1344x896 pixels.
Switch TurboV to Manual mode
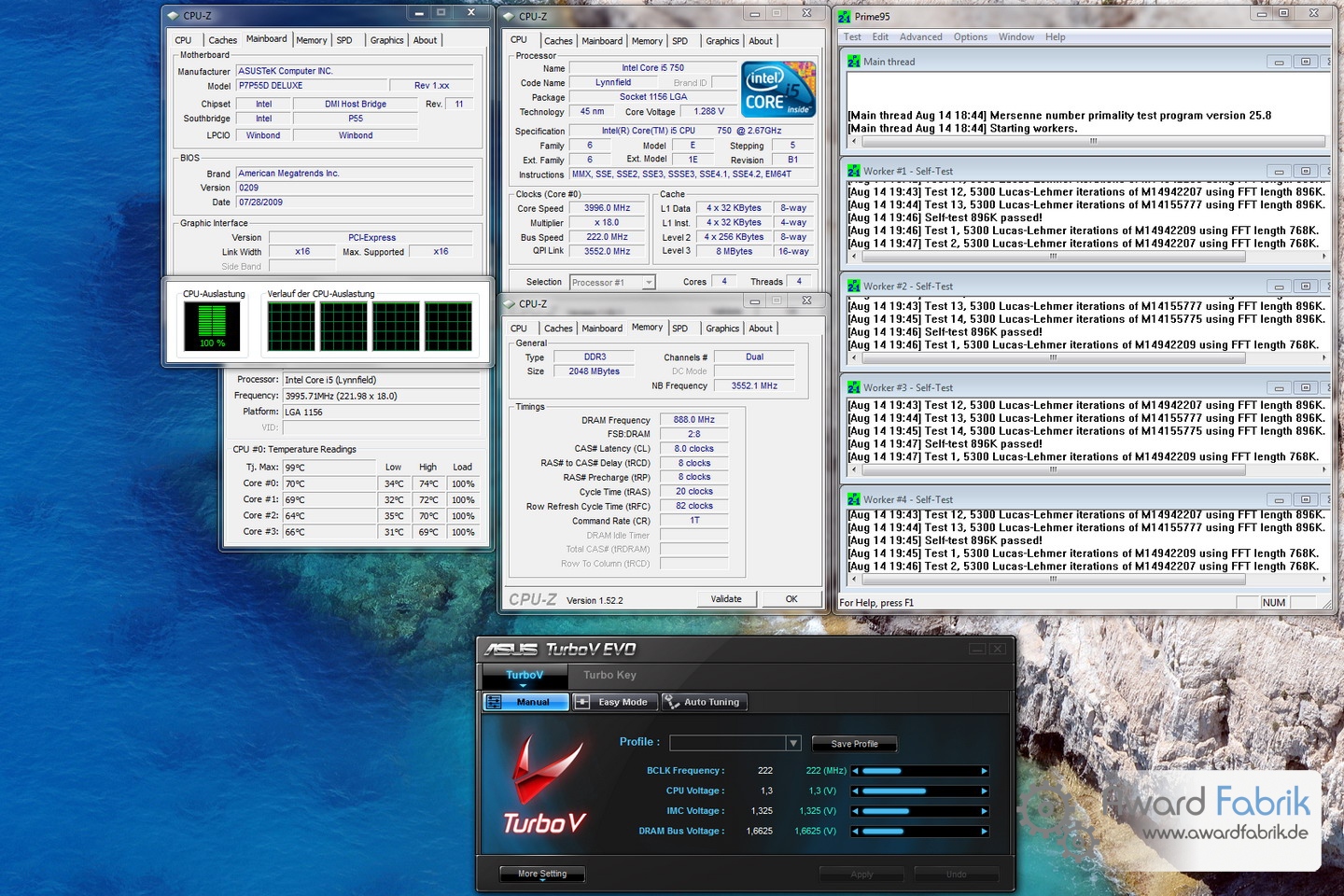coord(525,702)
